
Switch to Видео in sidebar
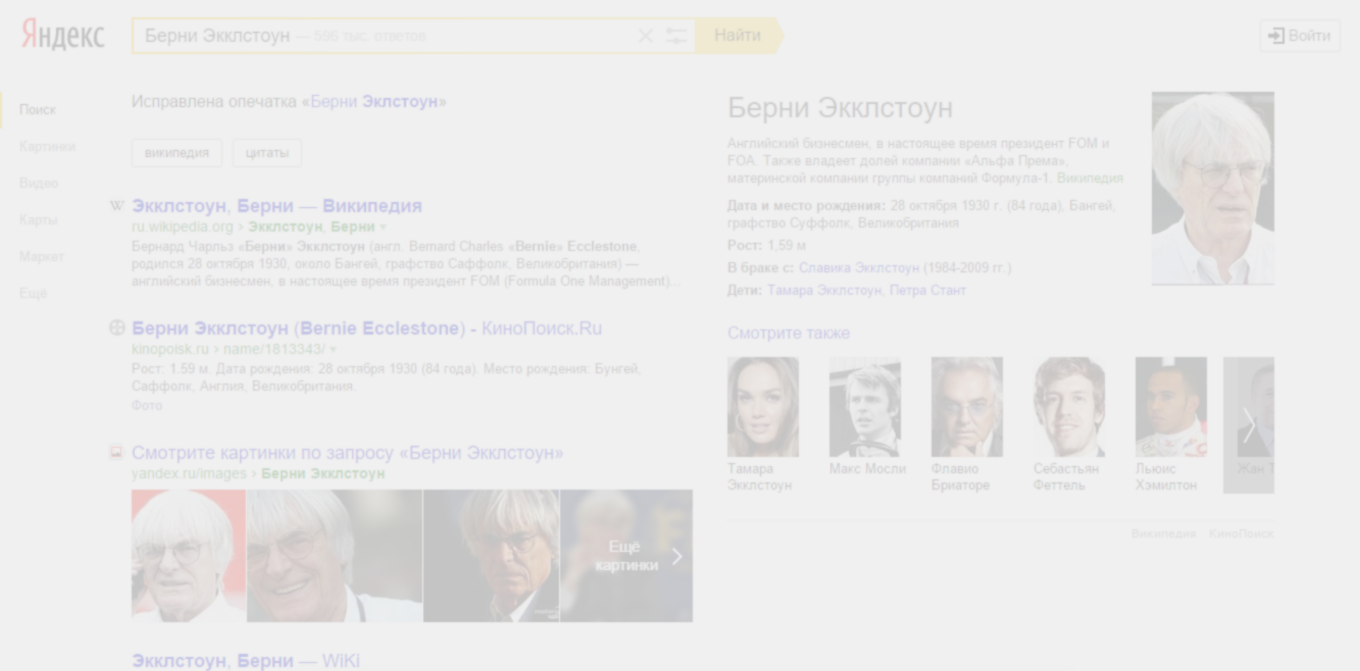point(39,183)
